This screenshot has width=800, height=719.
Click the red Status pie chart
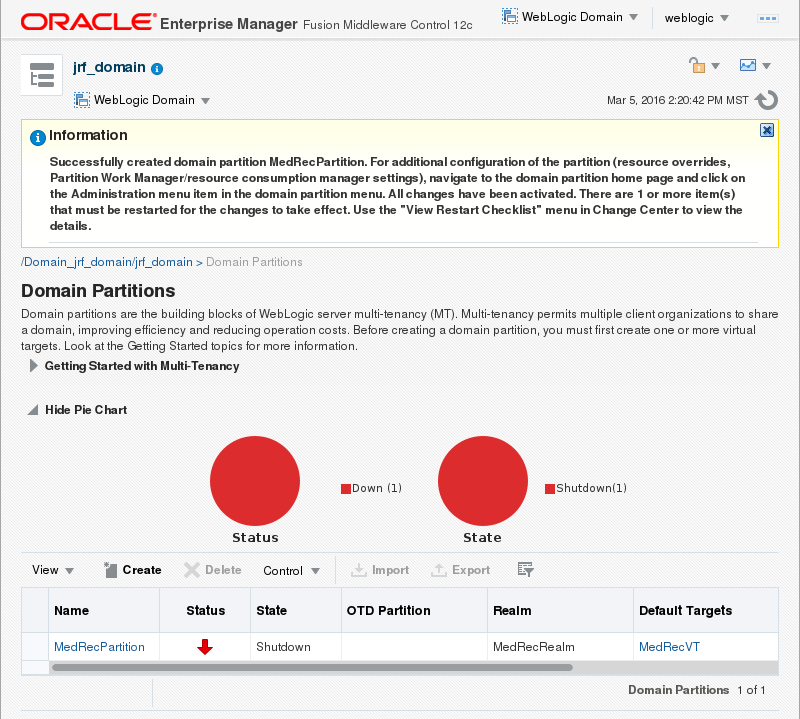[x=255, y=481]
